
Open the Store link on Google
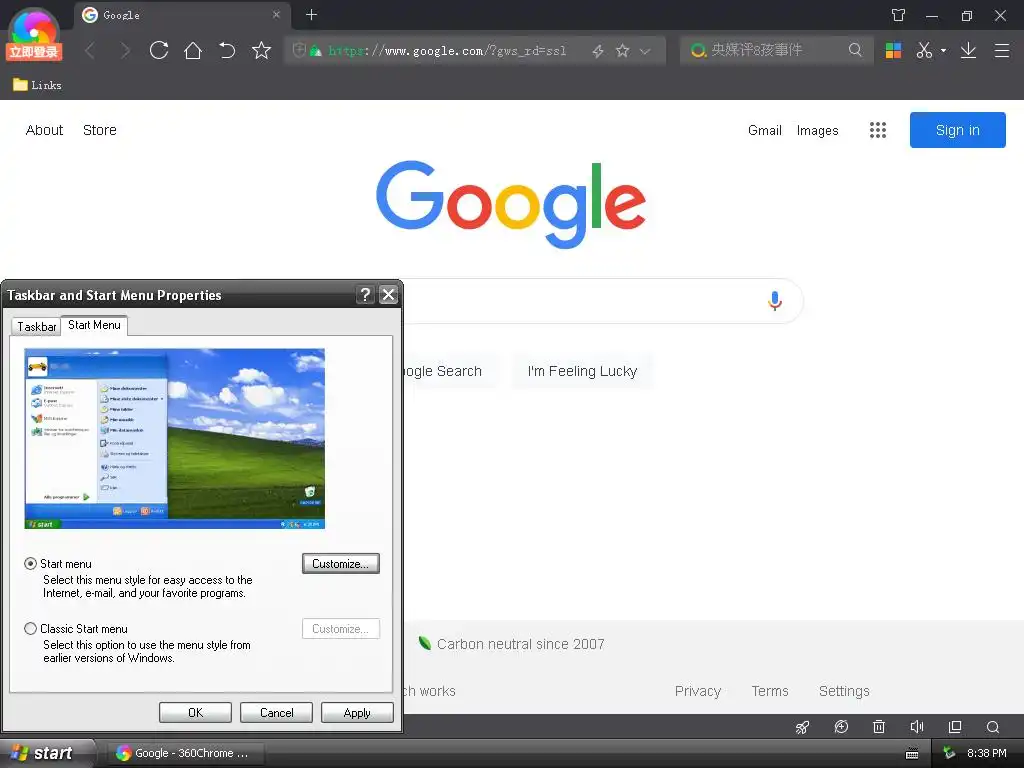pos(100,130)
